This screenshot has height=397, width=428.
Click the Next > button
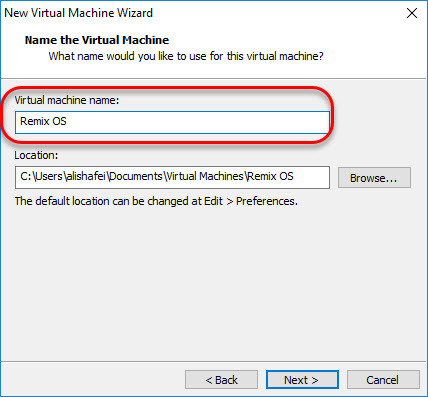coord(302,380)
